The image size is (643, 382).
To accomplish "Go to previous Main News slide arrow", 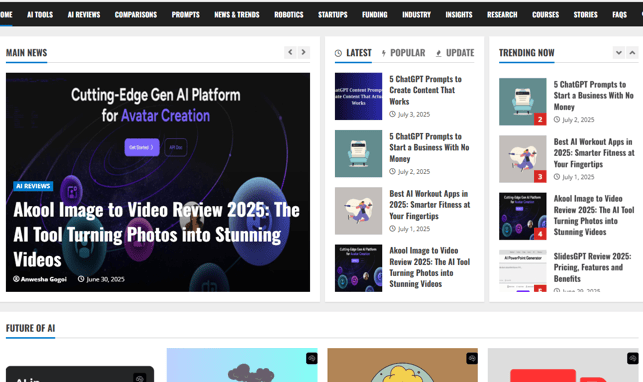I will click(x=290, y=52).
